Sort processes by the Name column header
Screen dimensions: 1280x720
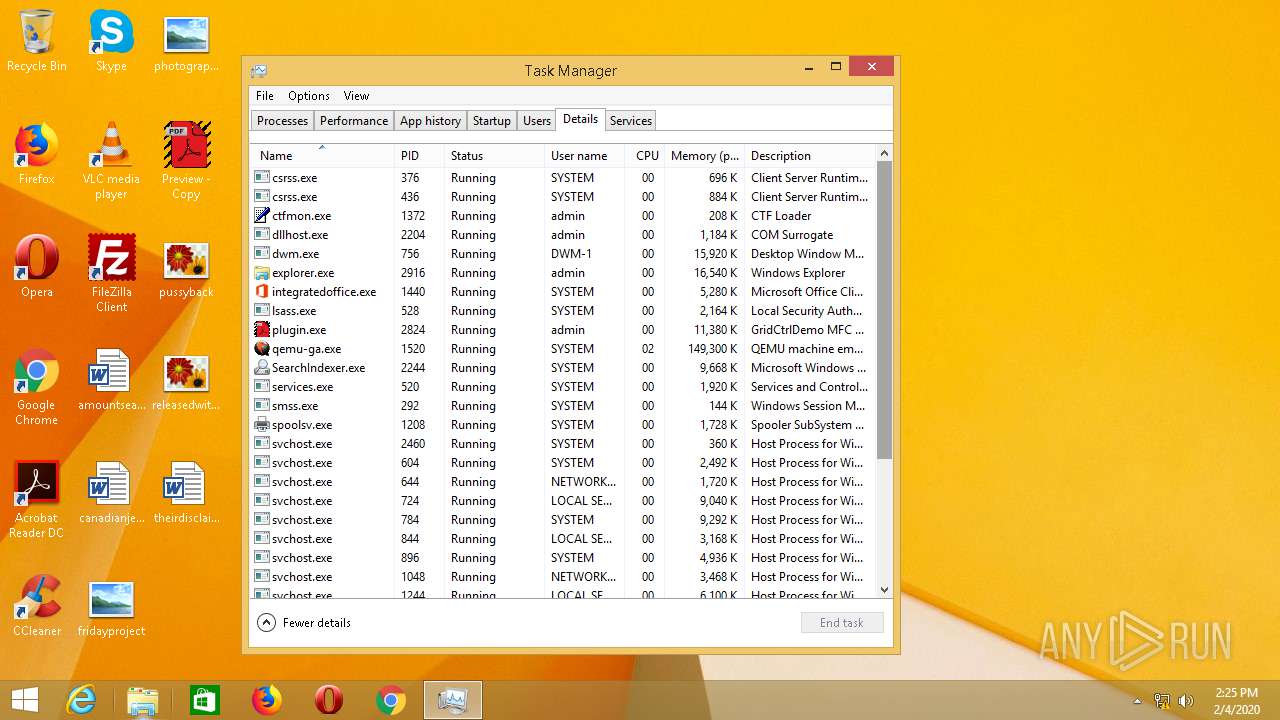point(322,156)
